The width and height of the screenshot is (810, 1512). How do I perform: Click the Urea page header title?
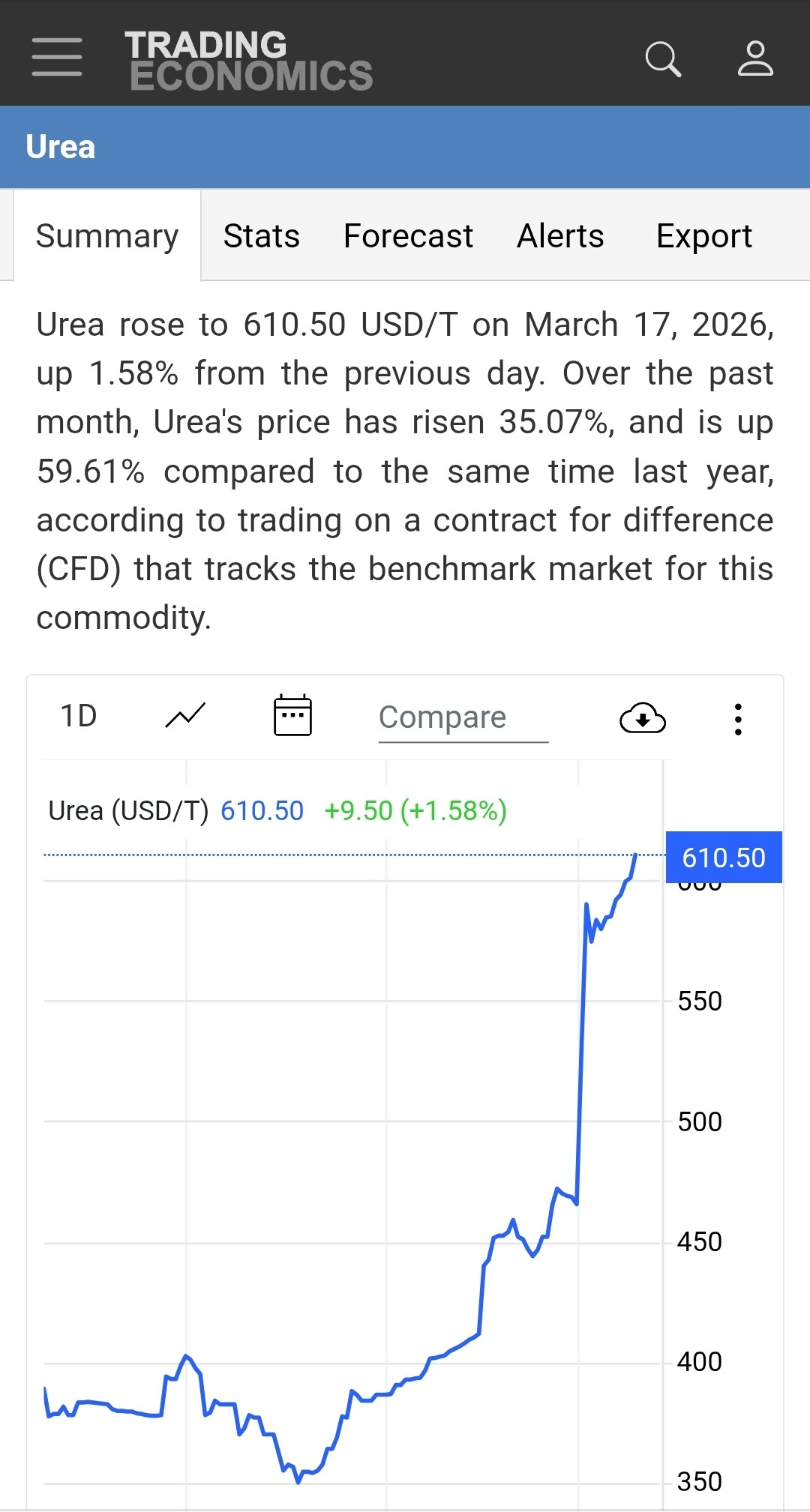(61, 147)
